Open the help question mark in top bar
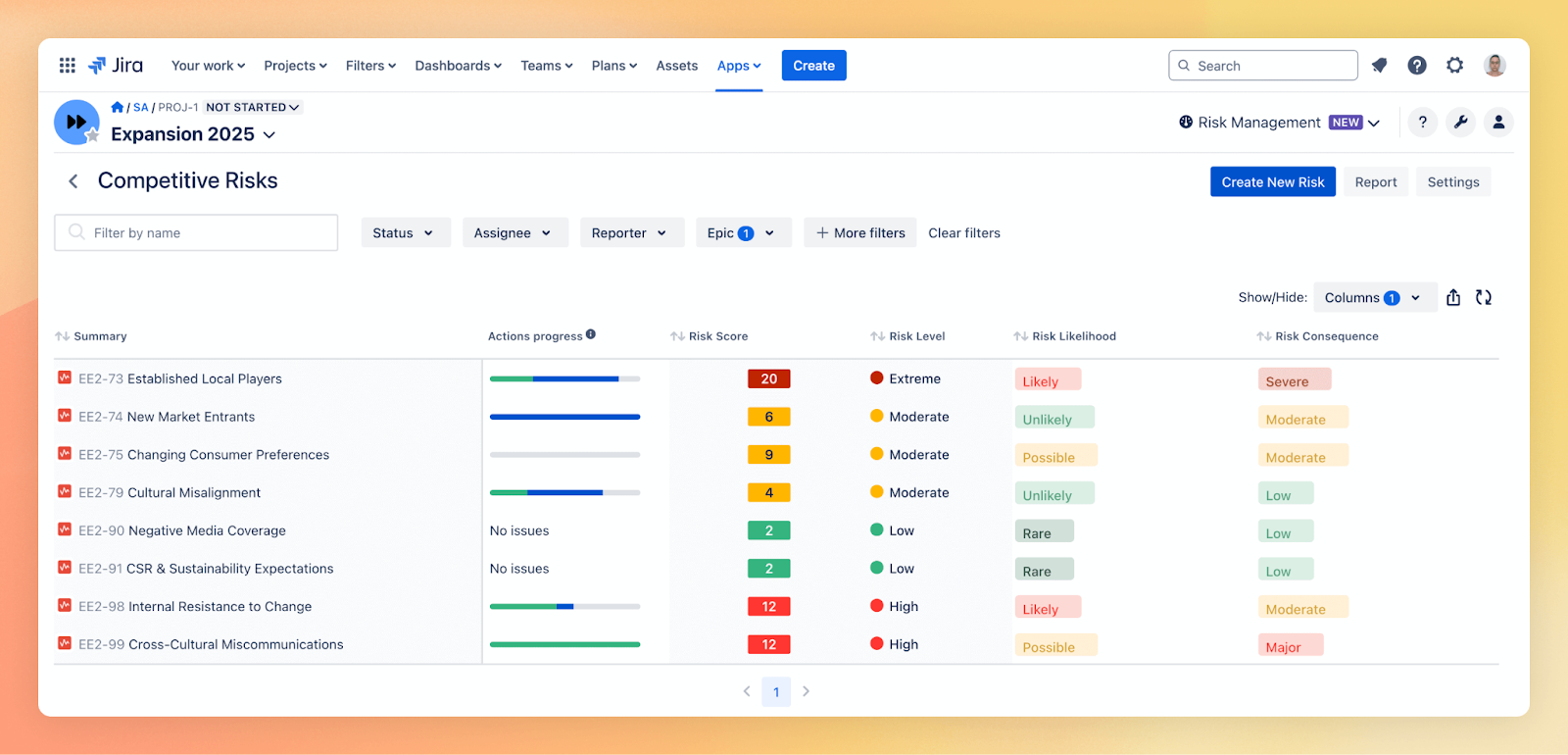 click(1417, 66)
